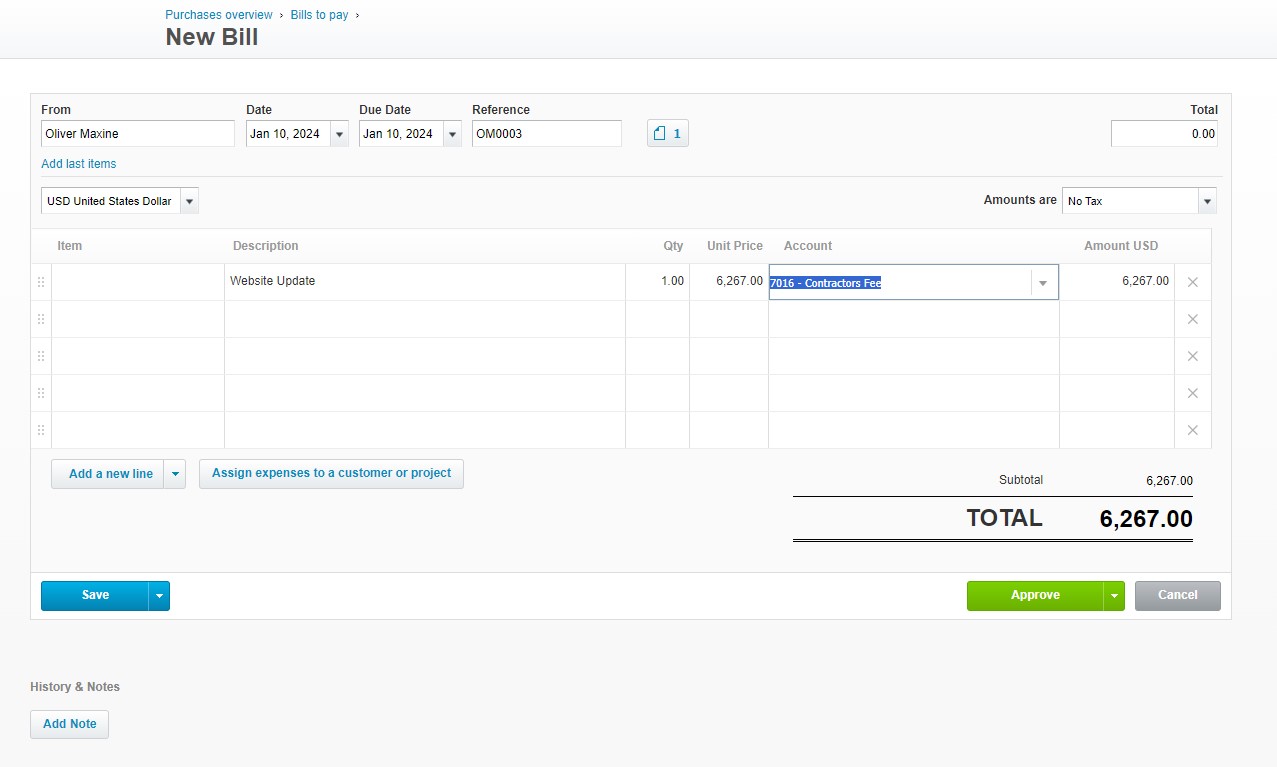The image size is (1277, 767).
Task: Click the Subtotal label
Action: pyautogui.click(x=1021, y=480)
